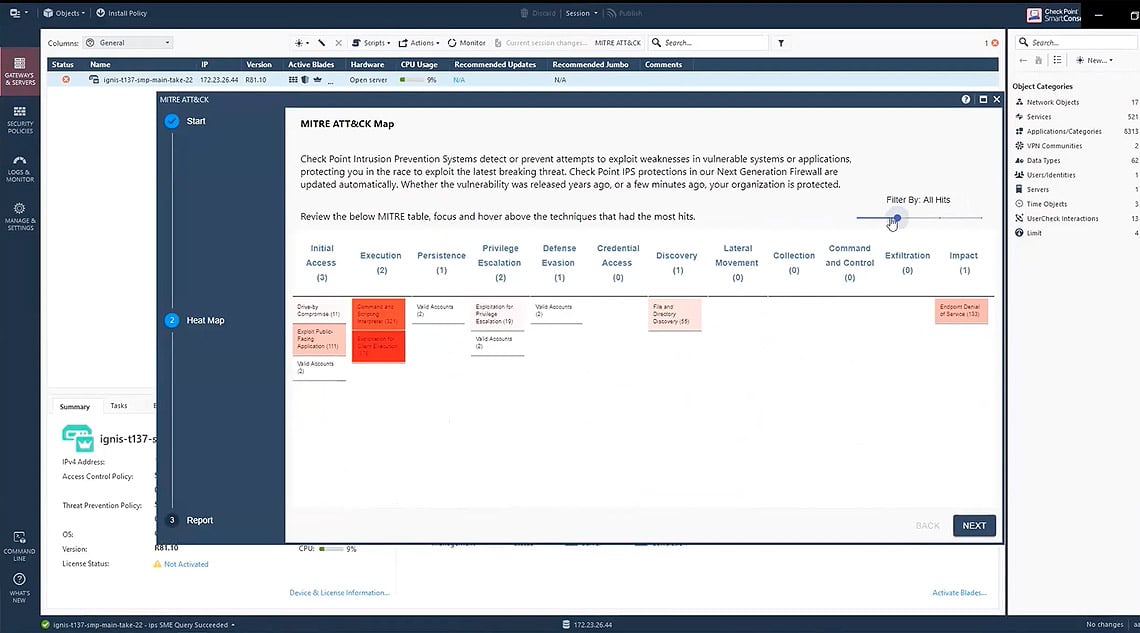Click the filter funnel icon
This screenshot has height=633, width=1140.
[x=781, y=43]
